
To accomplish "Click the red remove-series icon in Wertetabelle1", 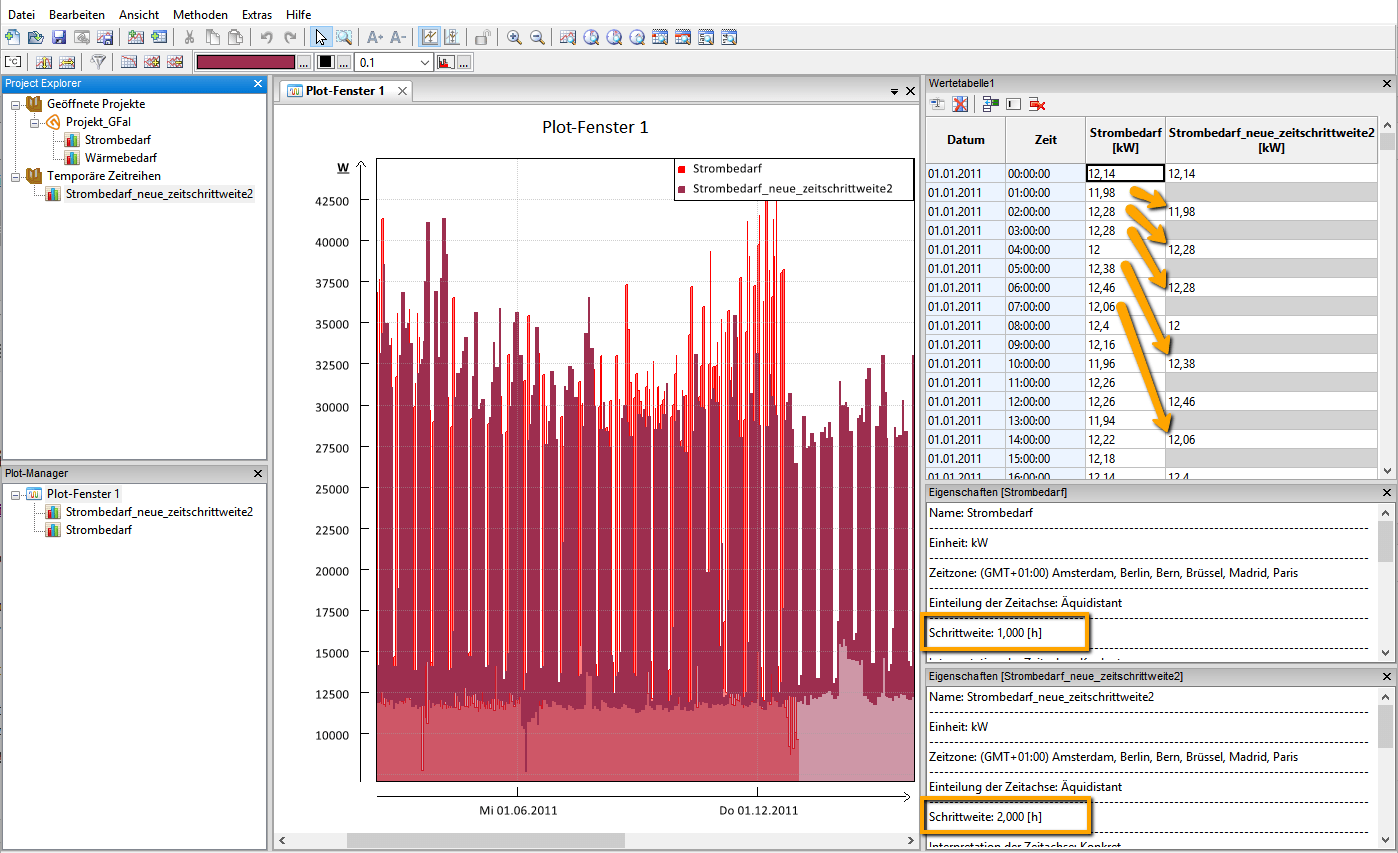I will click(x=1037, y=104).
